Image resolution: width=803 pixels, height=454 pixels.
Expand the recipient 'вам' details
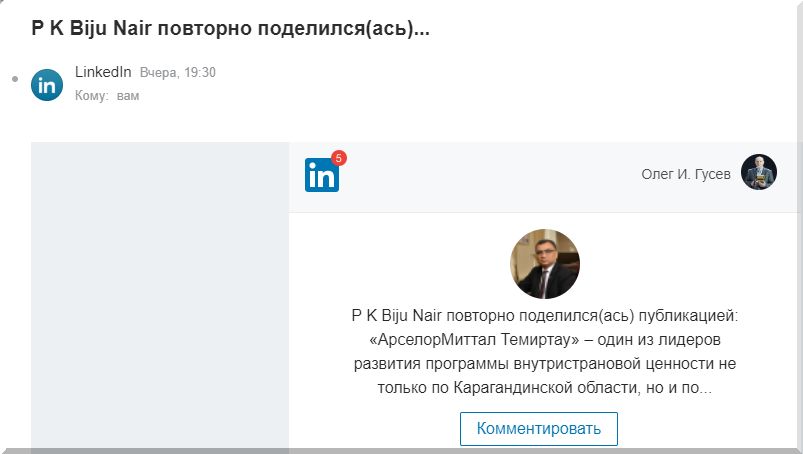(128, 96)
